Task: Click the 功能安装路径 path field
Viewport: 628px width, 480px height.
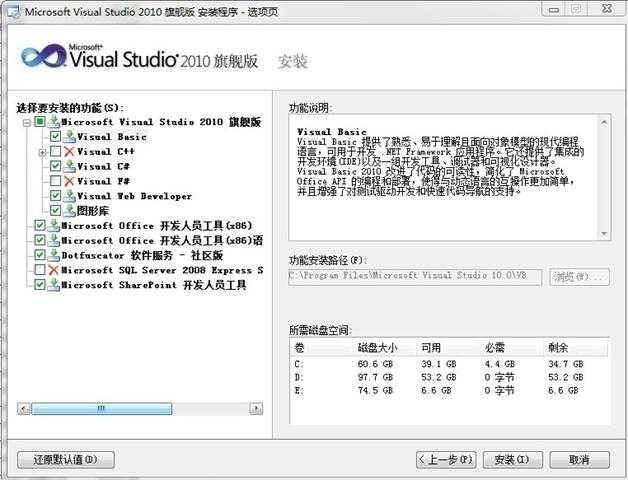Action: 415,276
